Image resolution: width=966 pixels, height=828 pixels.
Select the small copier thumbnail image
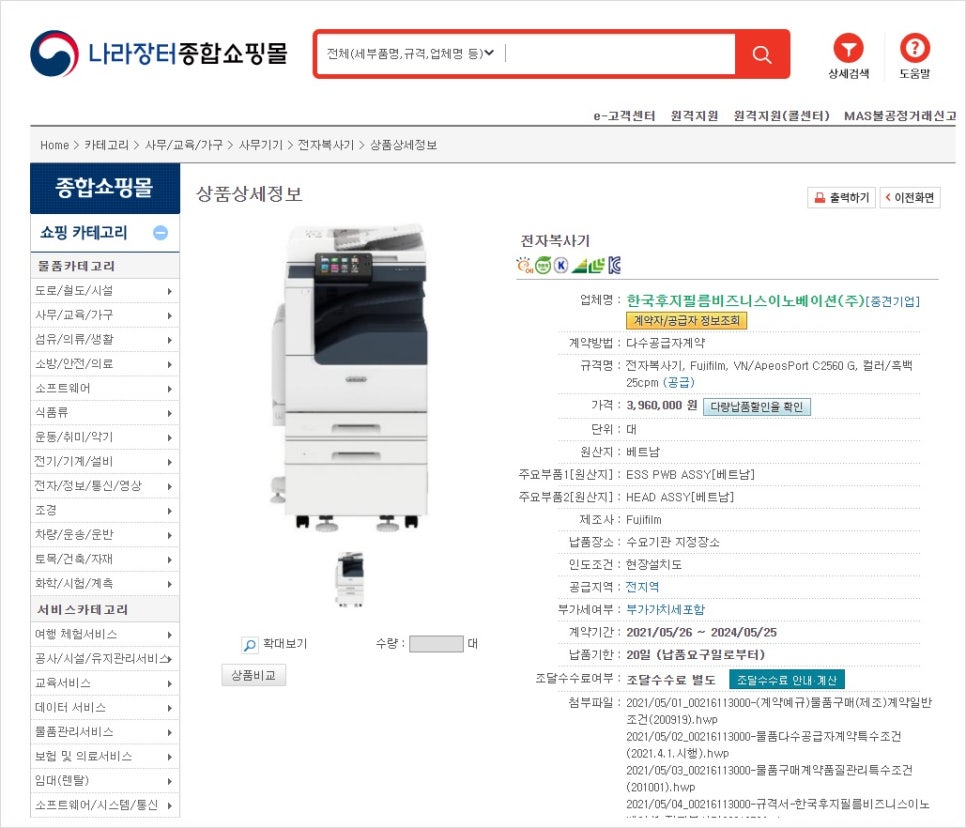tap(350, 579)
